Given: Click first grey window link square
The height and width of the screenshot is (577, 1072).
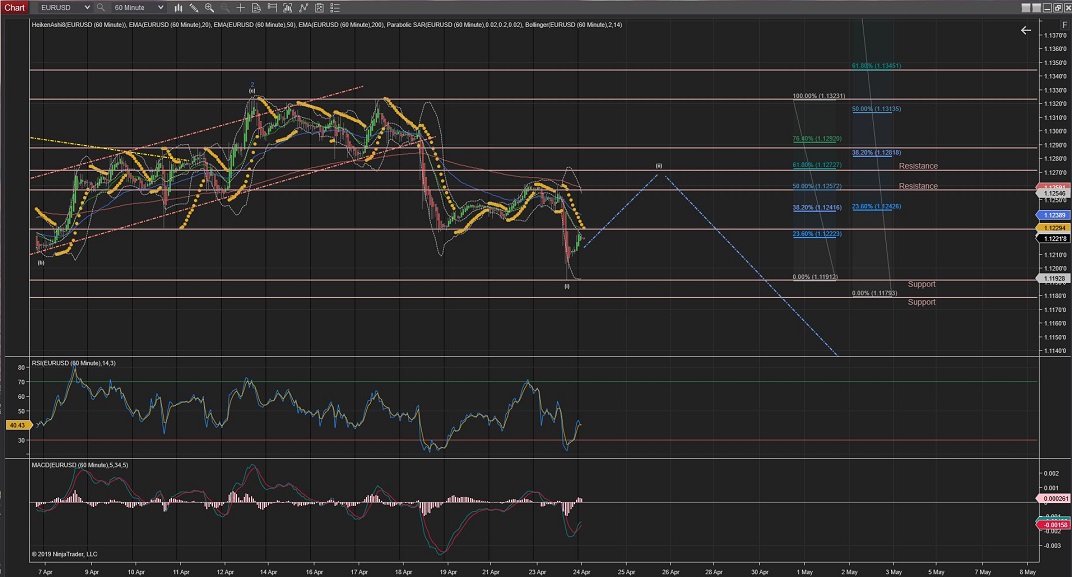Looking at the screenshot, I should pyautogui.click(x=1026, y=8).
